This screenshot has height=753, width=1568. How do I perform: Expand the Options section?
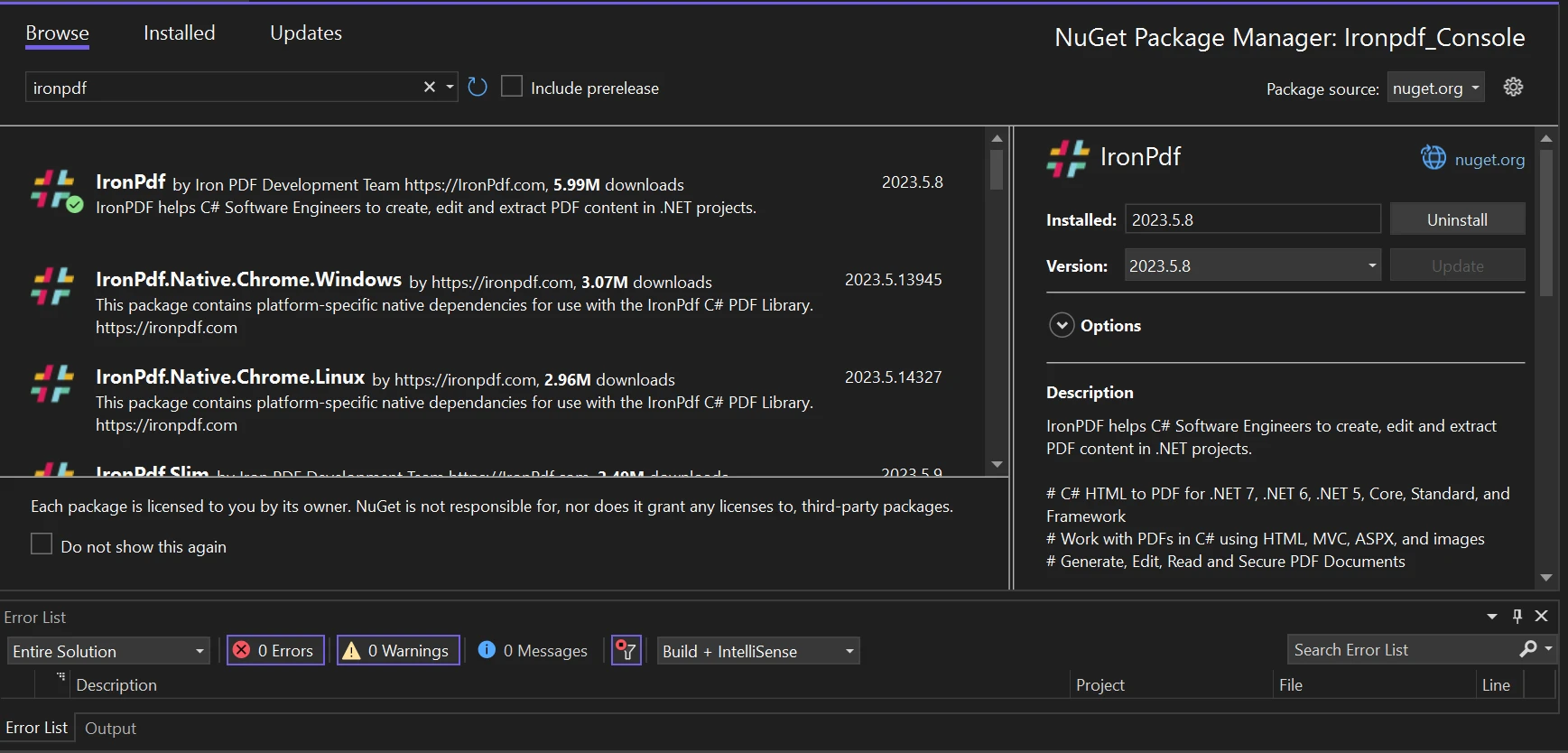[x=1062, y=325]
